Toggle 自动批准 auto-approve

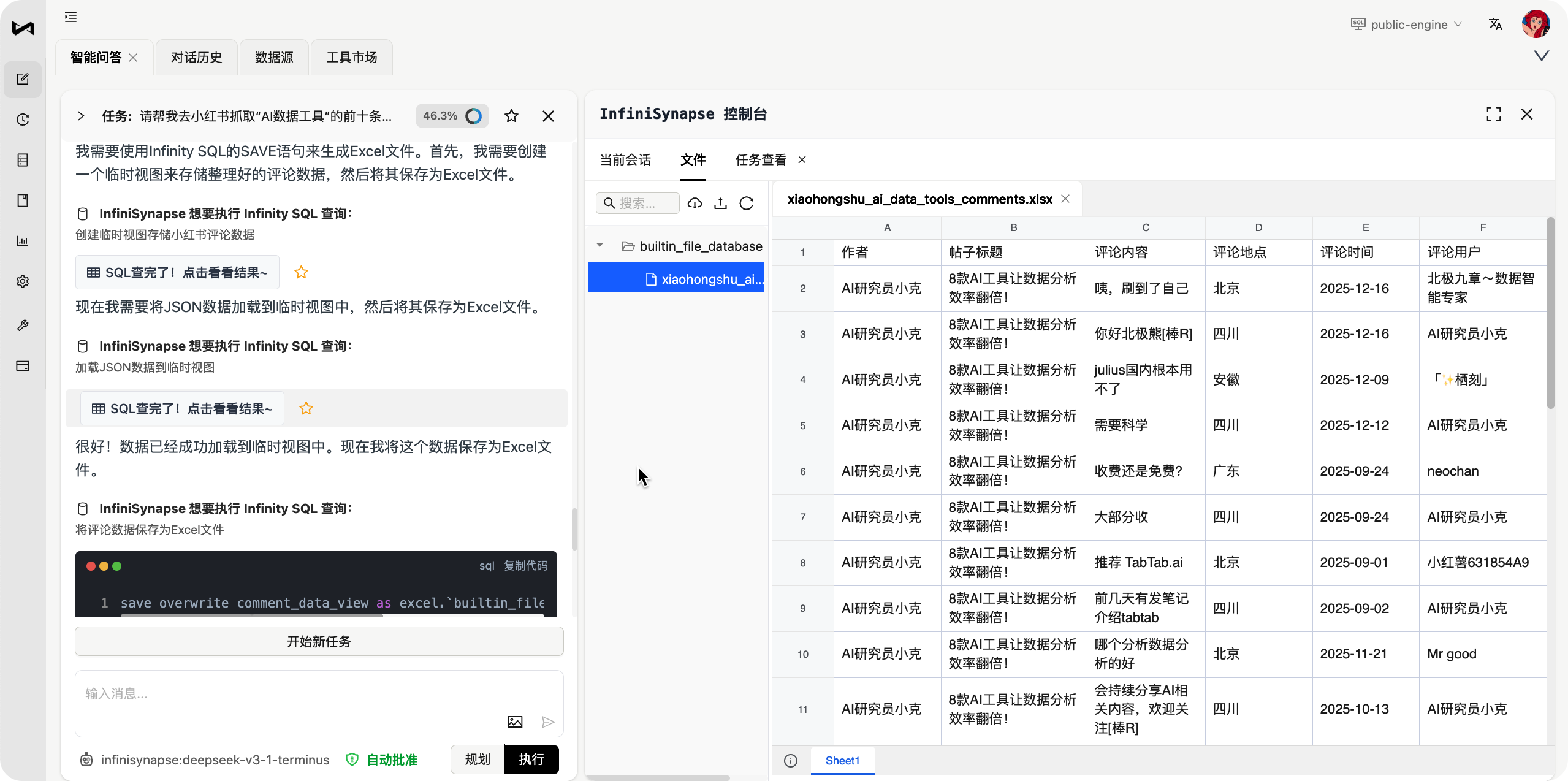click(x=382, y=760)
